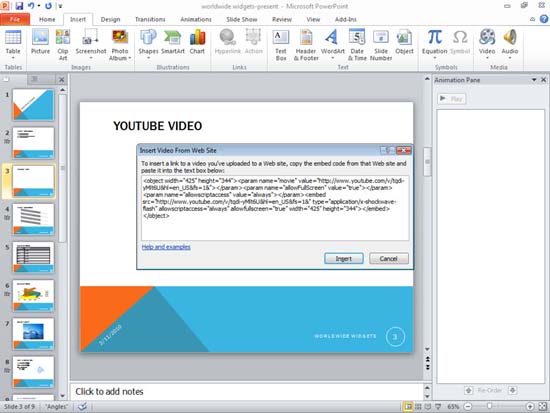550x413 pixels.
Task: Click the spell check icon in status bar
Action: click(x=83, y=407)
